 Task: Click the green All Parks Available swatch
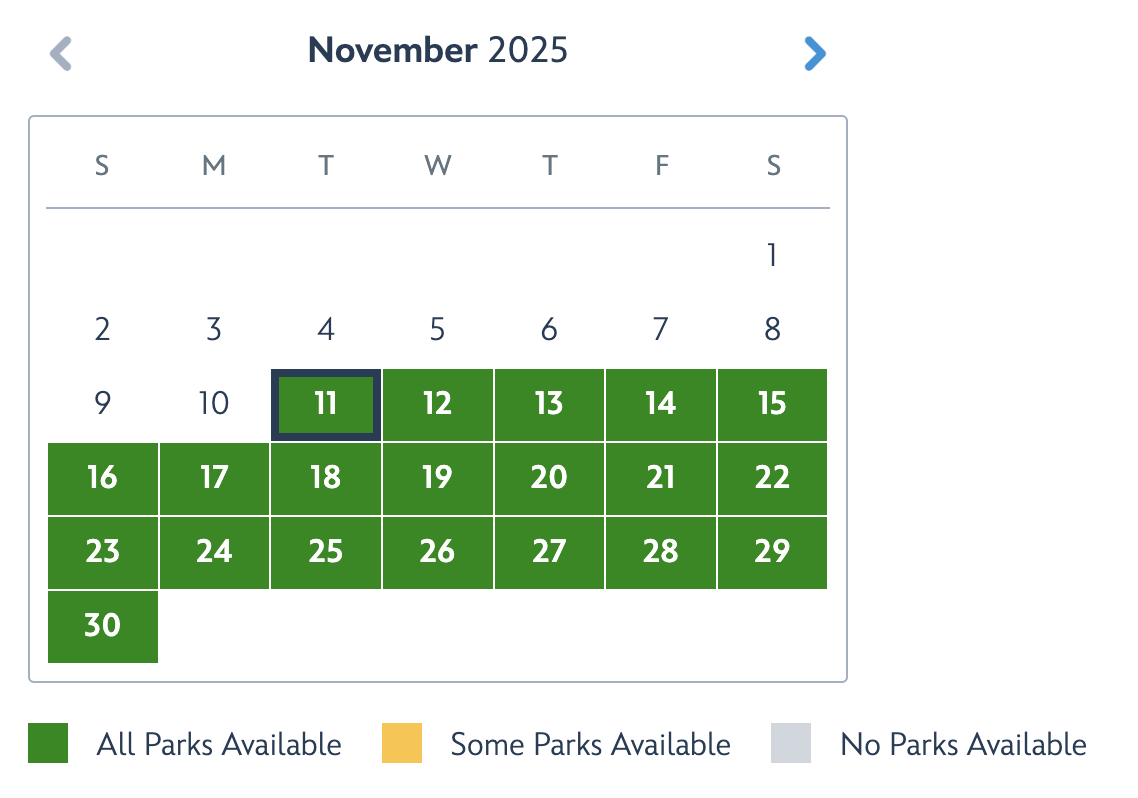[x=48, y=744]
